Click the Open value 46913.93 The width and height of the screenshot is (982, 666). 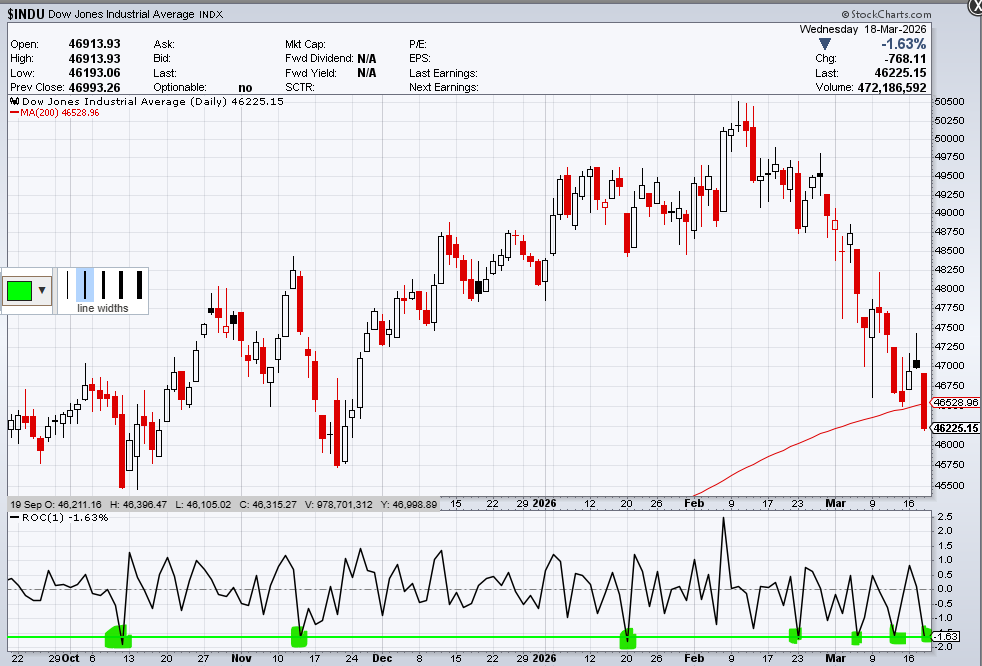pyautogui.click(x=95, y=44)
